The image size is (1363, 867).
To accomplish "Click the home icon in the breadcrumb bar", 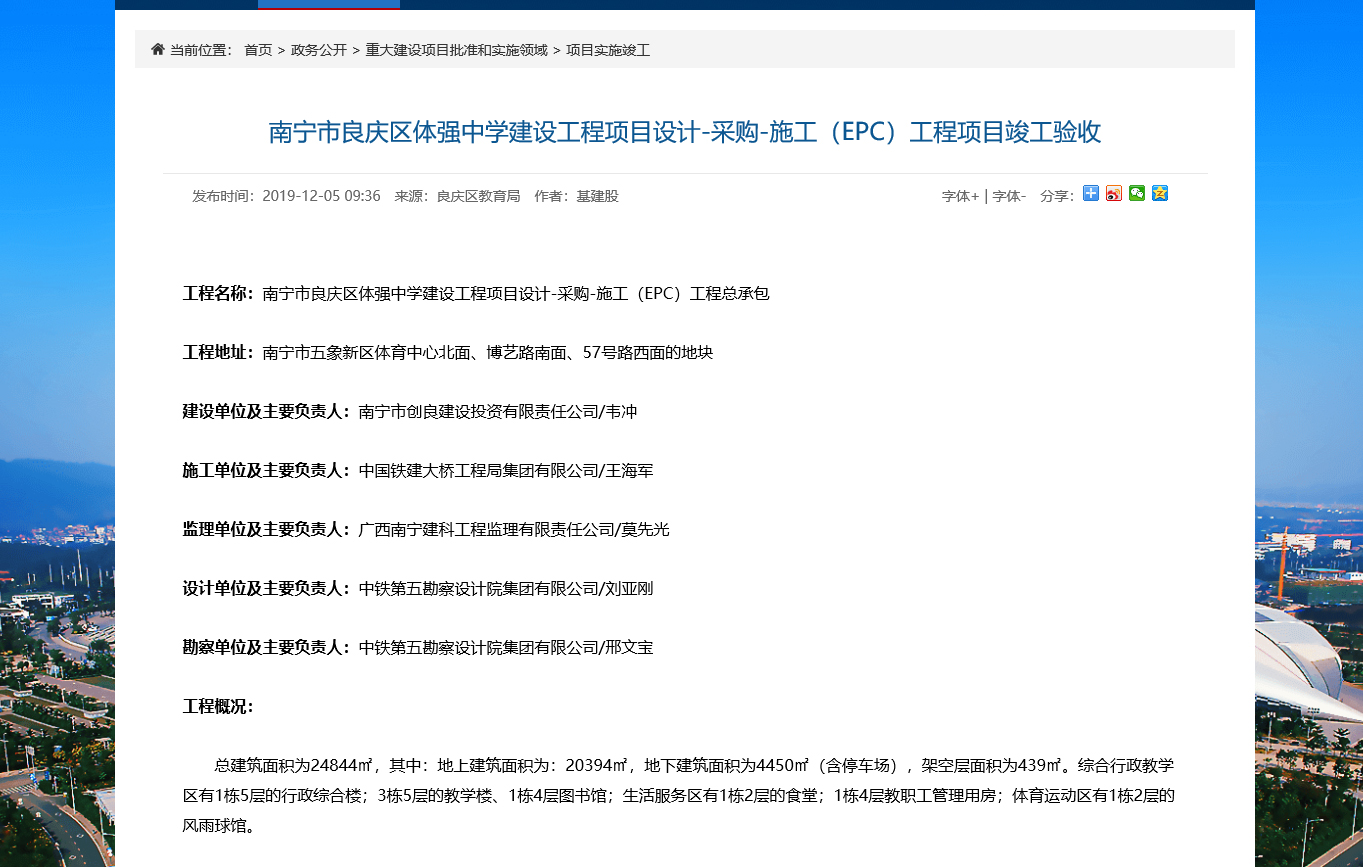I will [158, 49].
